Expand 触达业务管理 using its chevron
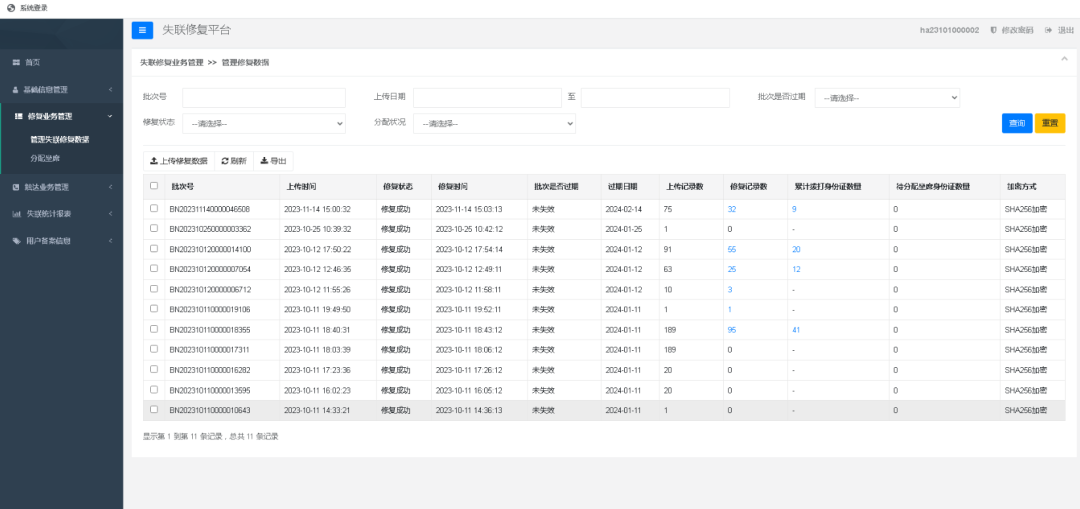1080x509 pixels. pos(110,187)
